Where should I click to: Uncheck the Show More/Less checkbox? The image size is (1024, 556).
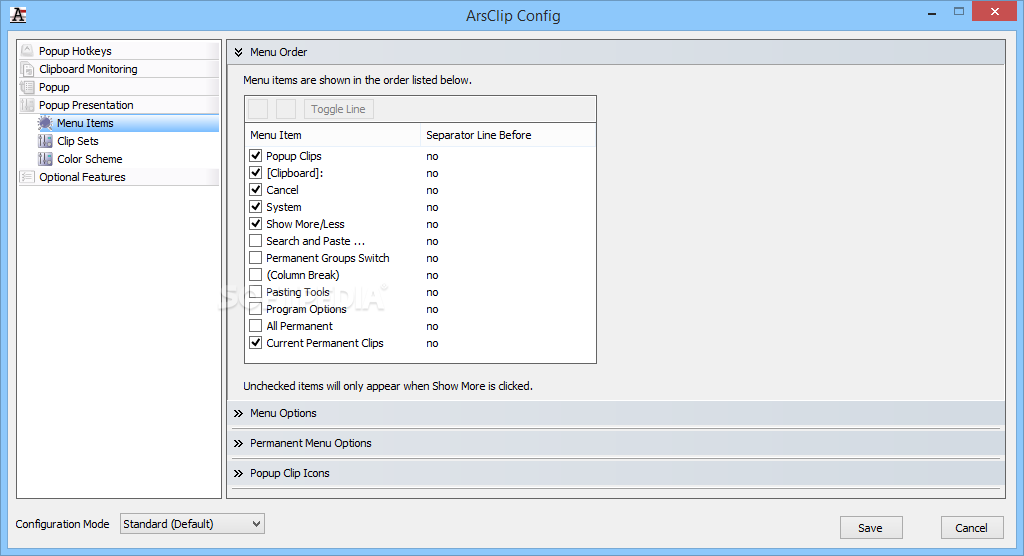[x=255, y=223]
